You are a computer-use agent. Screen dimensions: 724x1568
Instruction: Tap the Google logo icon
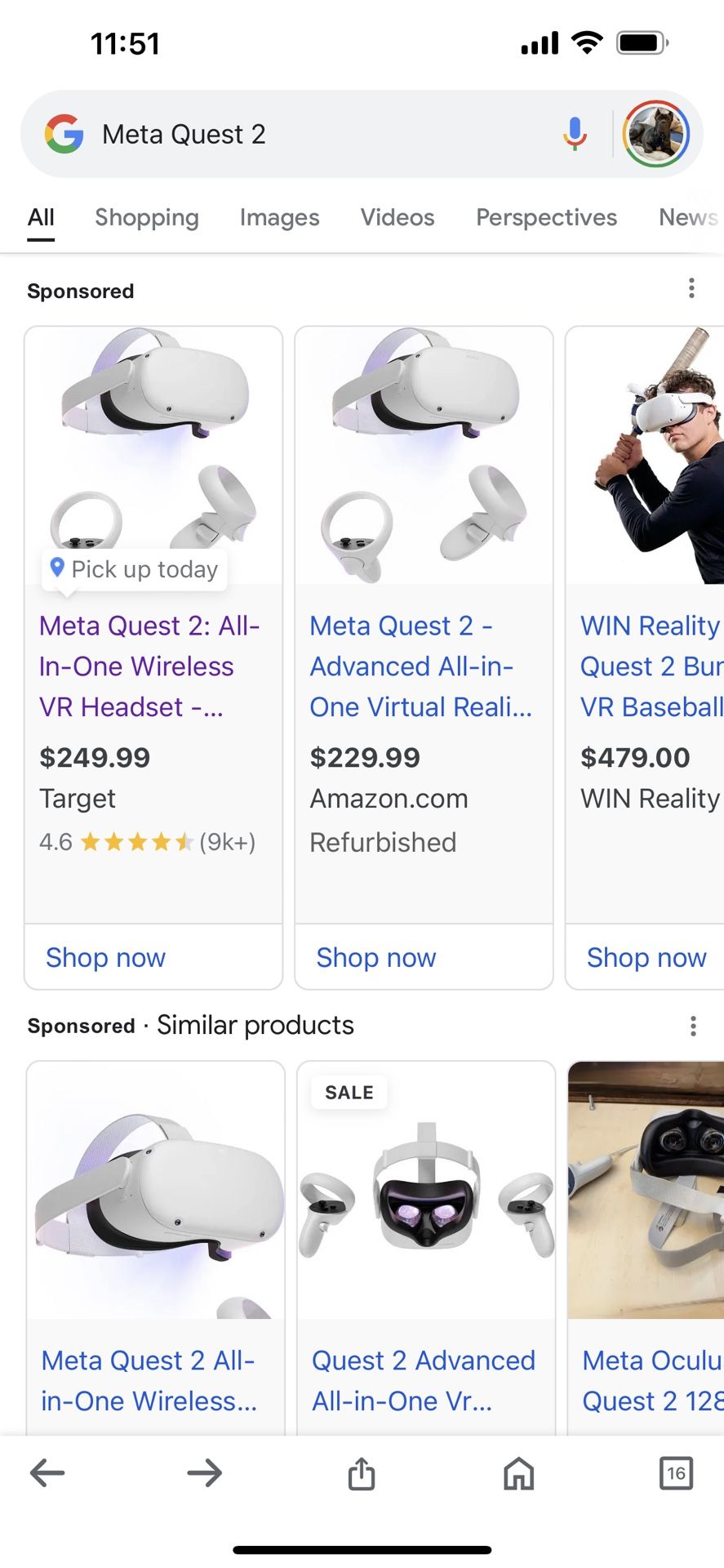point(64,134)
